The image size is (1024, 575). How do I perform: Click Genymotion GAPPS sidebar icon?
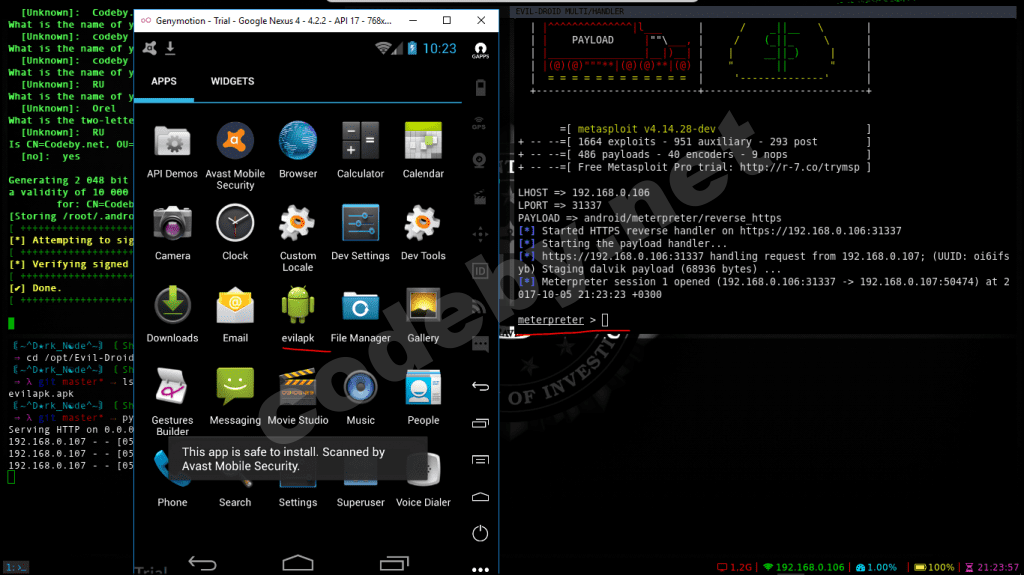[x=480, y=50]
